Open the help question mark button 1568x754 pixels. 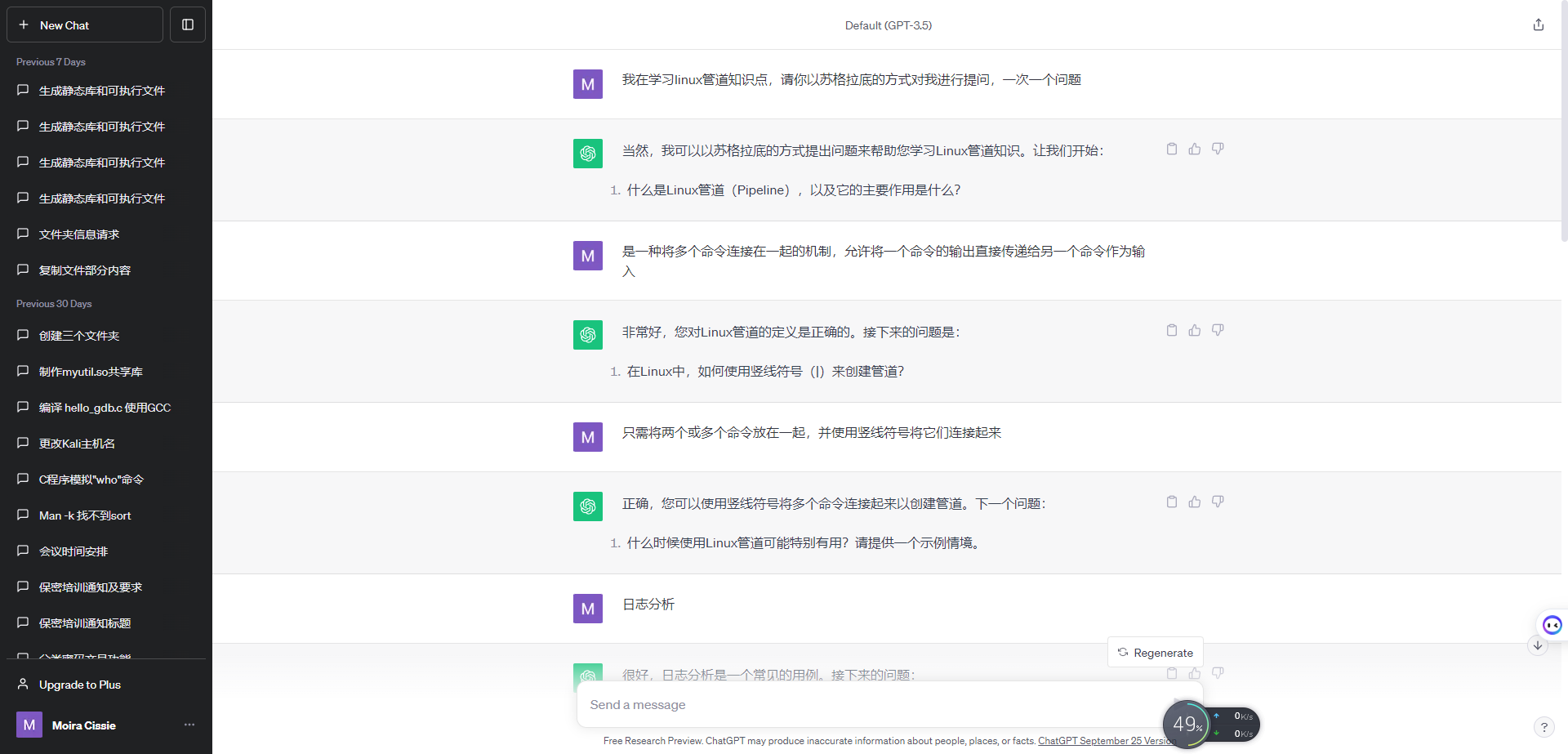tap(1543, 726)
